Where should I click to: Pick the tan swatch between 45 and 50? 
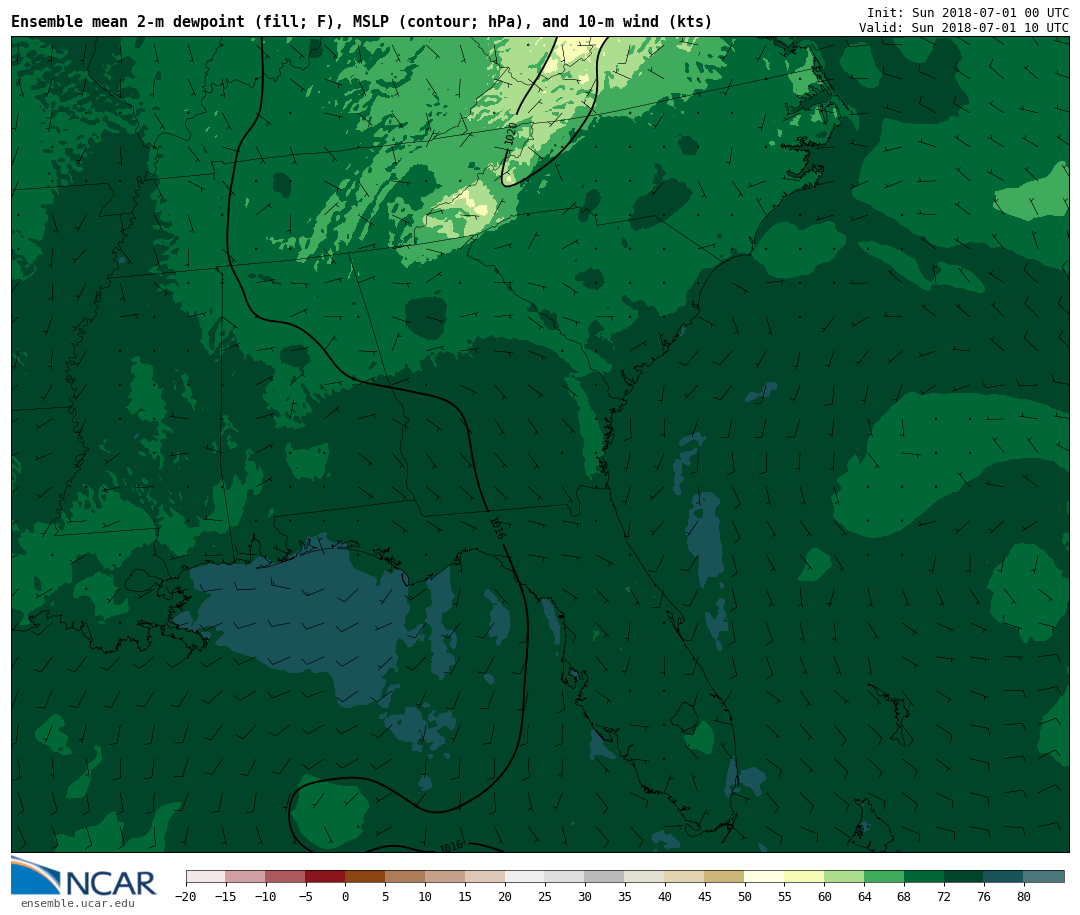click(x=724, y=877)
